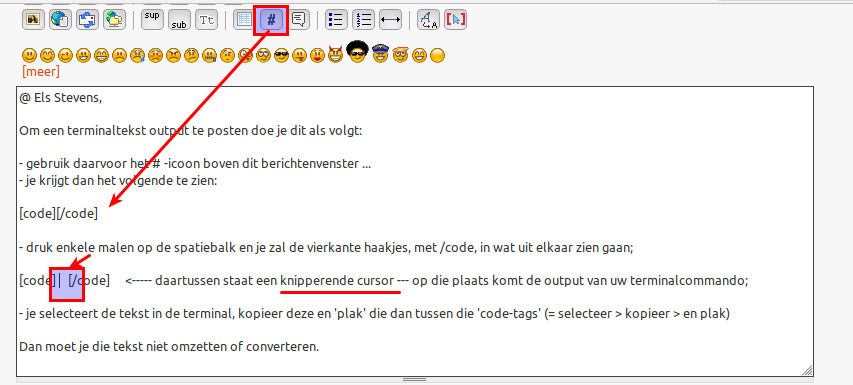Viewport: 853px width, 385px height.
Task: Insert the tongue-out emoticon
Action: [x=299, y=55]
